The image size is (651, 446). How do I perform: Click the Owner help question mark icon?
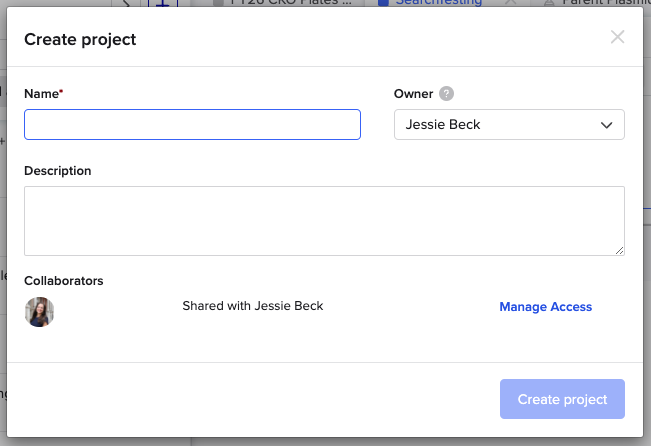click(446, 94)
